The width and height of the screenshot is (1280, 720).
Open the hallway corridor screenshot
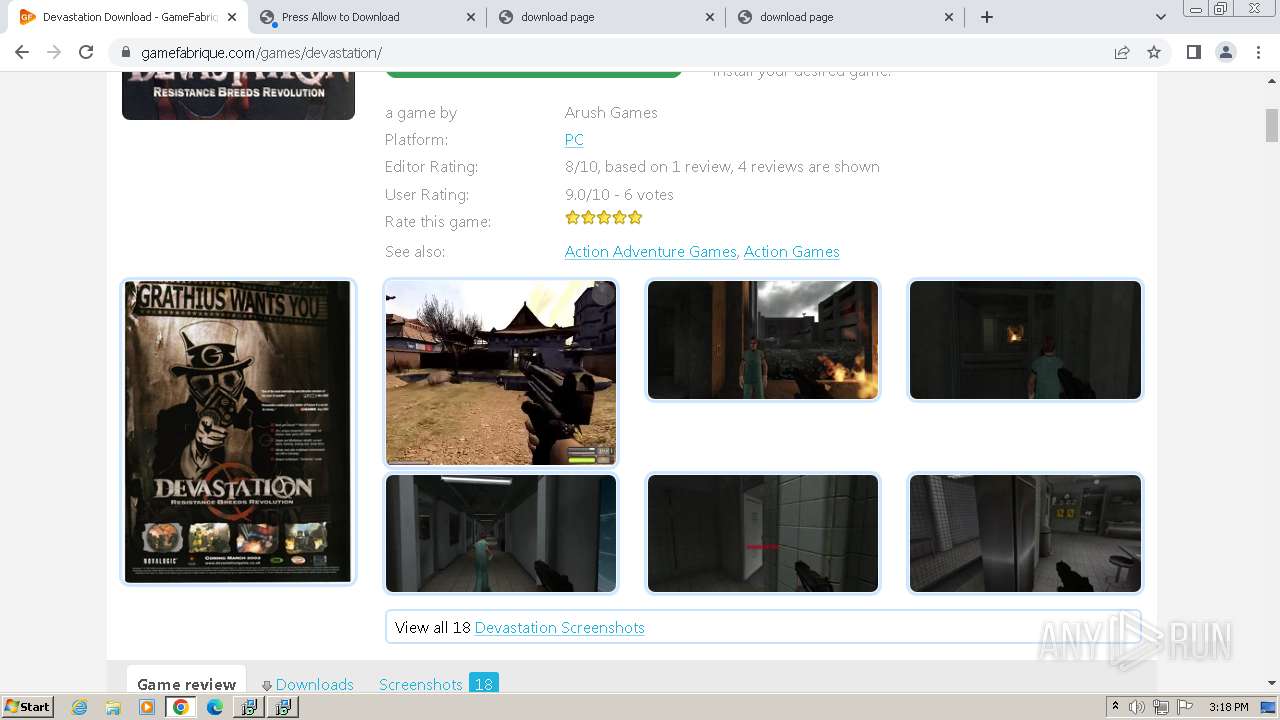click(x=501, y=533)
